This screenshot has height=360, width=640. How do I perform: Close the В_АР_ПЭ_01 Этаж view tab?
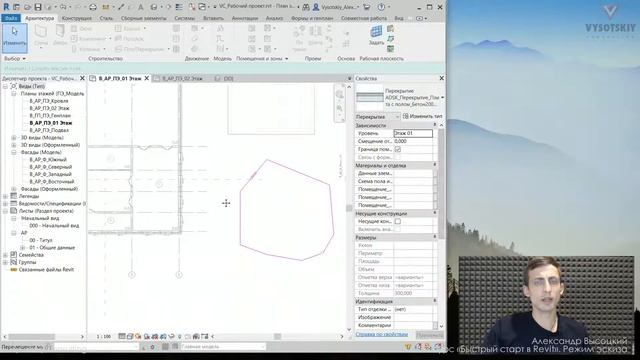(x=147, y=78)
